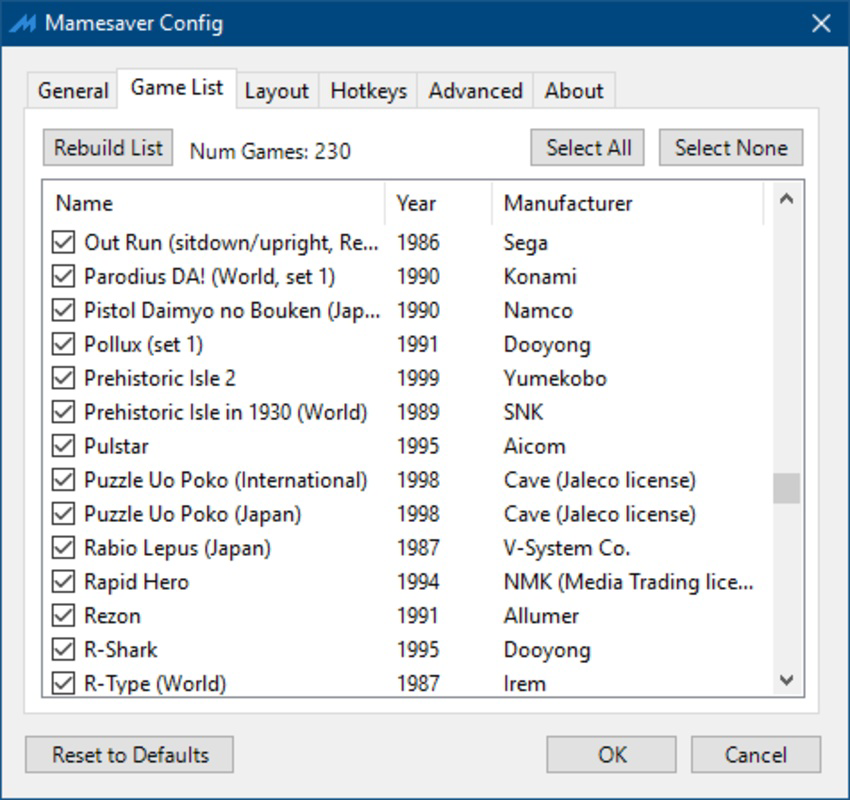Click the Reset to Defaults button
Screen dimensions: 850x800
[x=130, y=754]
